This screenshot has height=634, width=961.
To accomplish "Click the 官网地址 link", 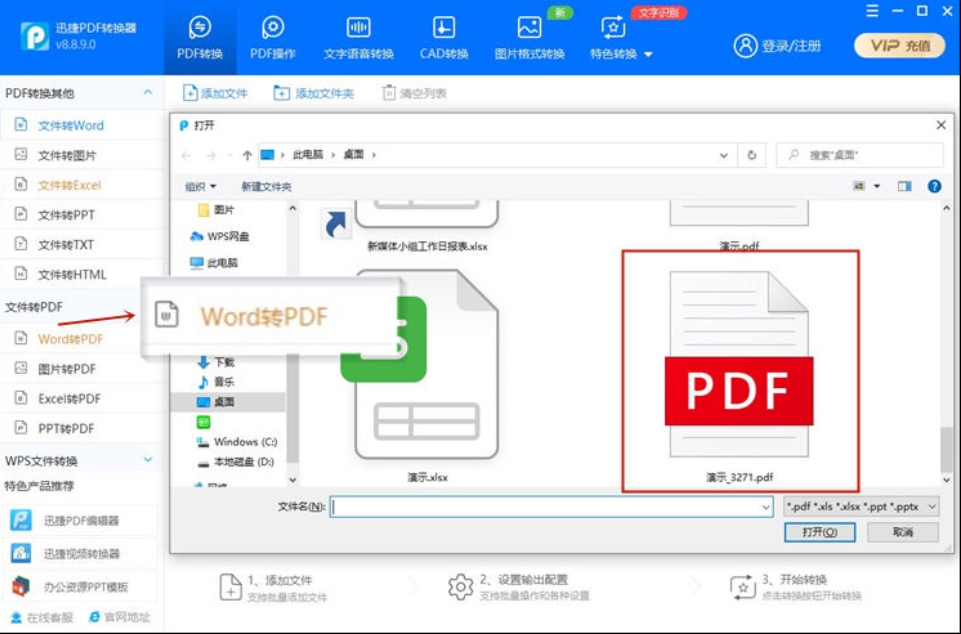I will click(120, 617).
